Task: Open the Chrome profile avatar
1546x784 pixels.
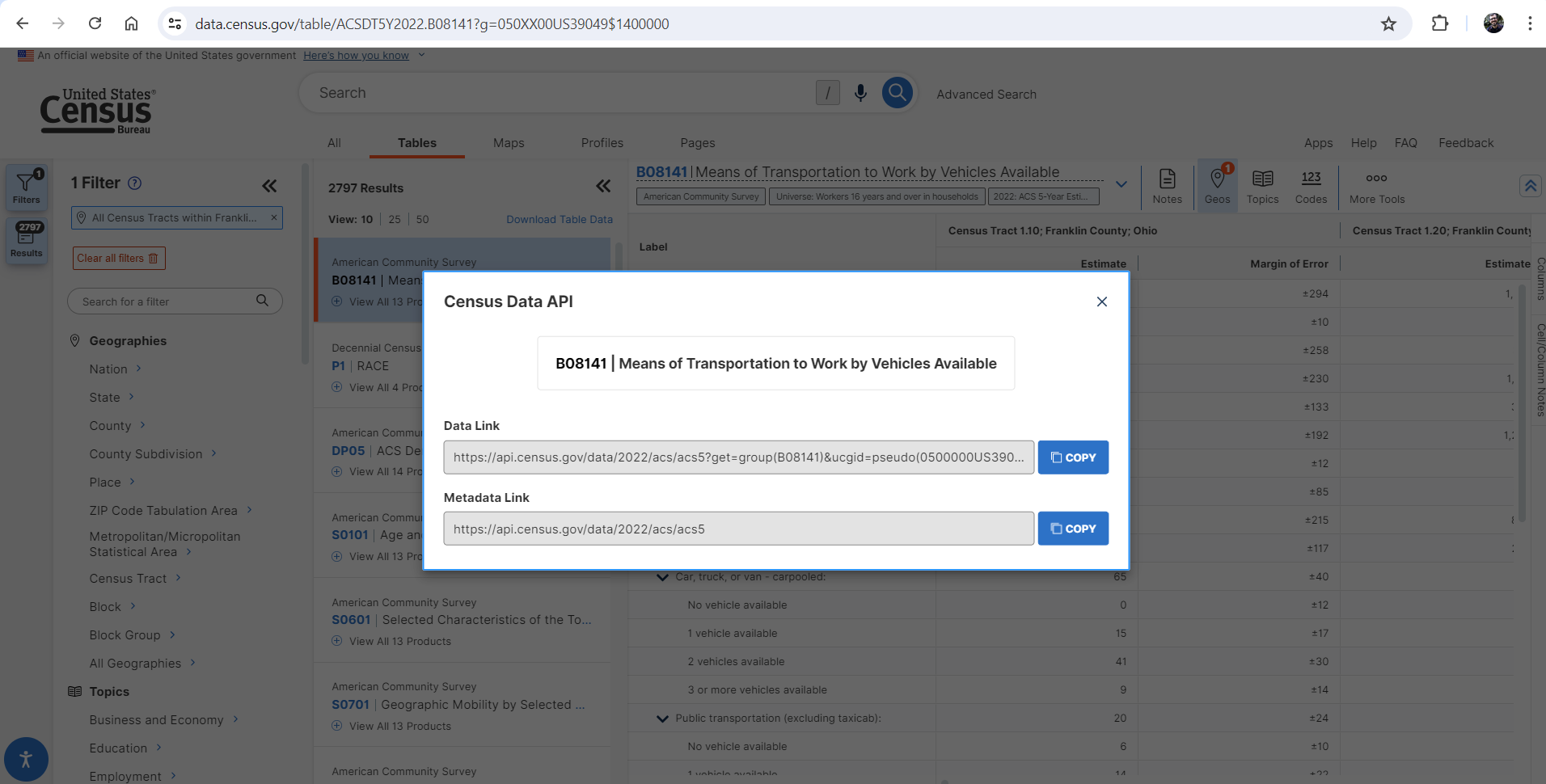Action: [x=1493, y=23]
